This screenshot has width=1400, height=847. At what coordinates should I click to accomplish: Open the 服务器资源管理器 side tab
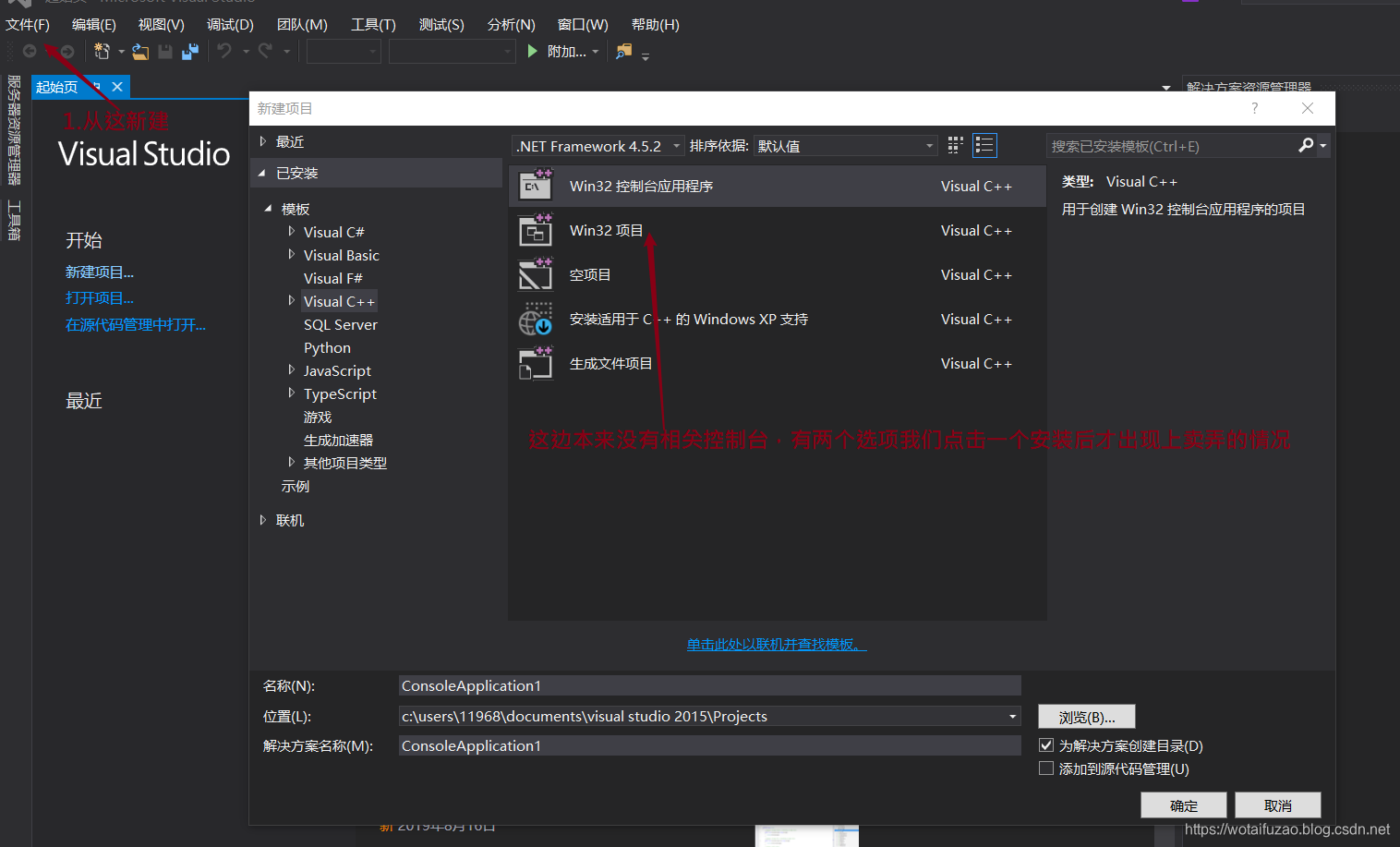click(14, 129)
